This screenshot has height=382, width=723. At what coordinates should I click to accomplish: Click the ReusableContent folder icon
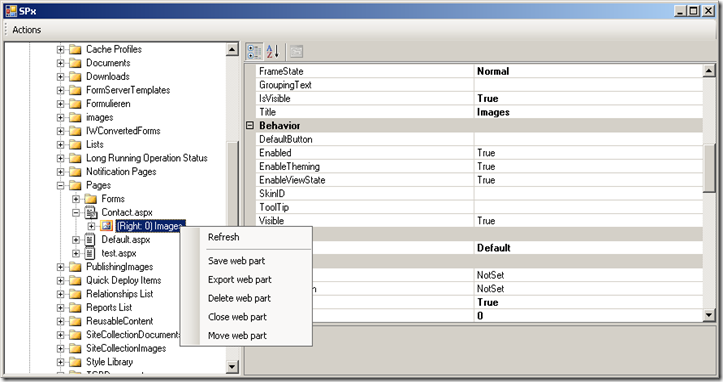click(75, 321)
